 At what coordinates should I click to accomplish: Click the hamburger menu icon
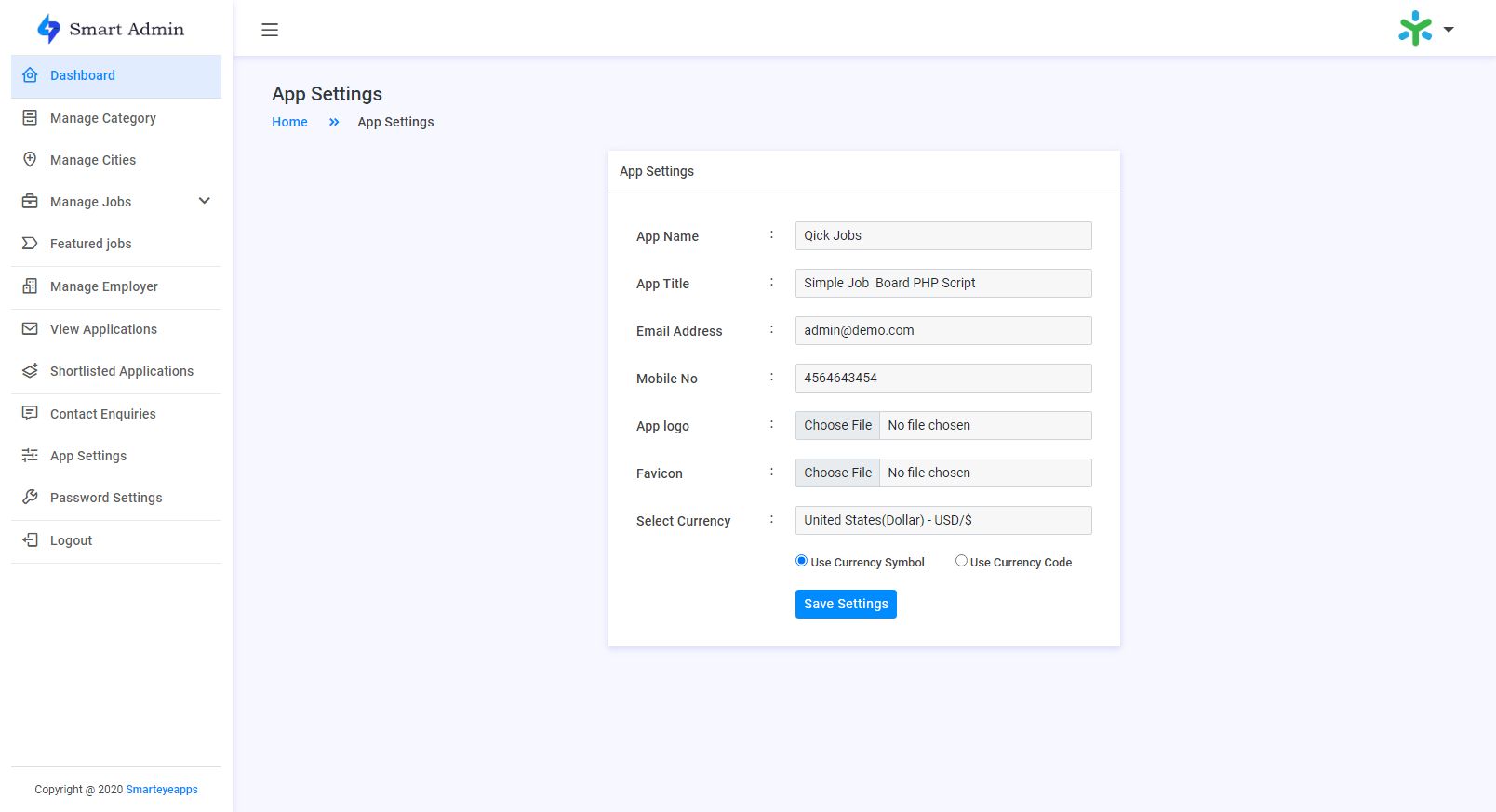point(270,30)
